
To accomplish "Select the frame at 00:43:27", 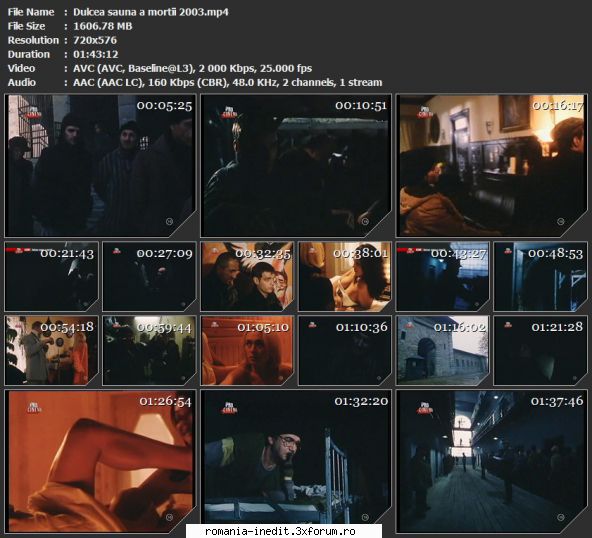I will pos(442,276).
